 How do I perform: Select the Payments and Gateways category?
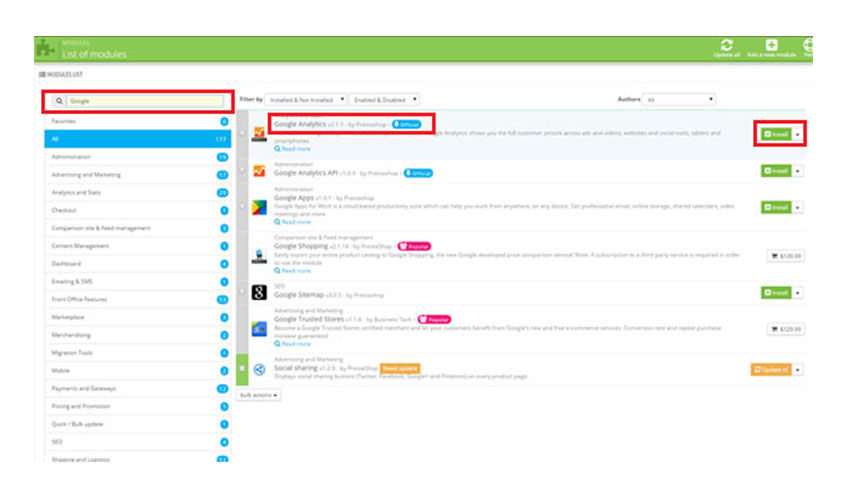(x=138, y=388)
